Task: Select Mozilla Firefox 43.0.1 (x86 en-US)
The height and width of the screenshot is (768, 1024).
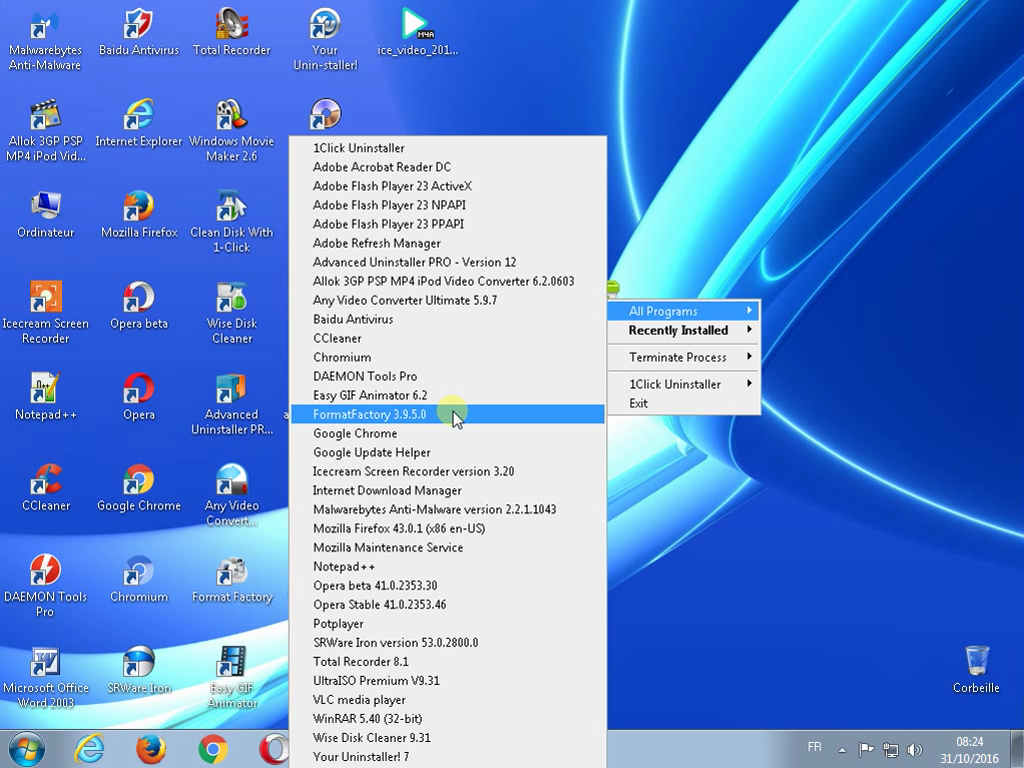Action: (448, 528)
